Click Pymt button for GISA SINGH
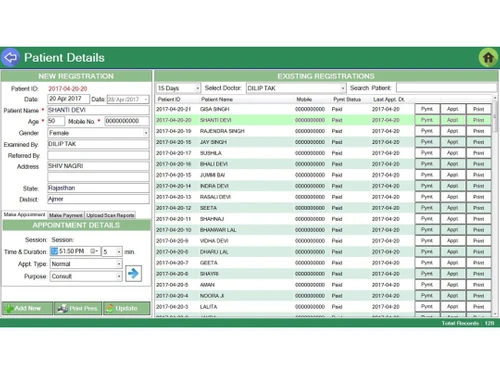The image size is (500, 375). 427,109
